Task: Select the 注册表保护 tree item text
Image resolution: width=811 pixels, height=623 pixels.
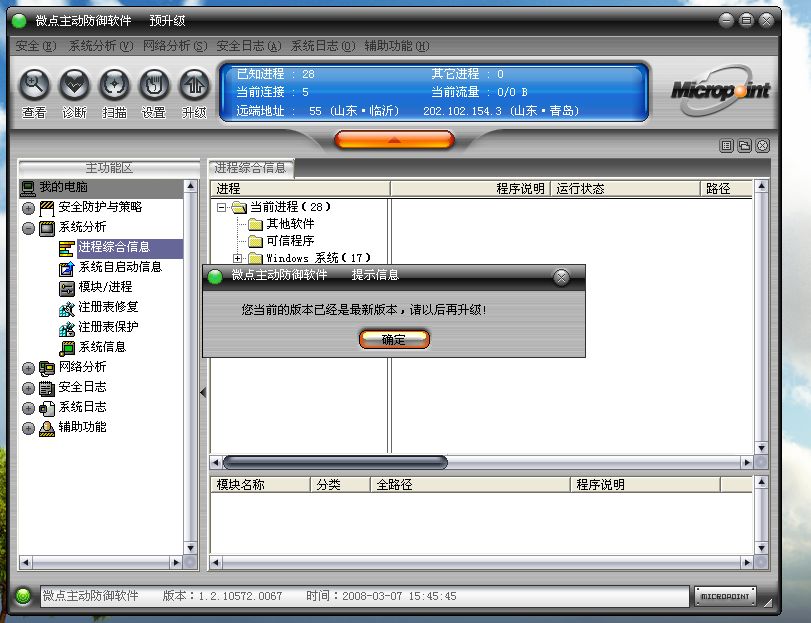Action: click(108, 327)
